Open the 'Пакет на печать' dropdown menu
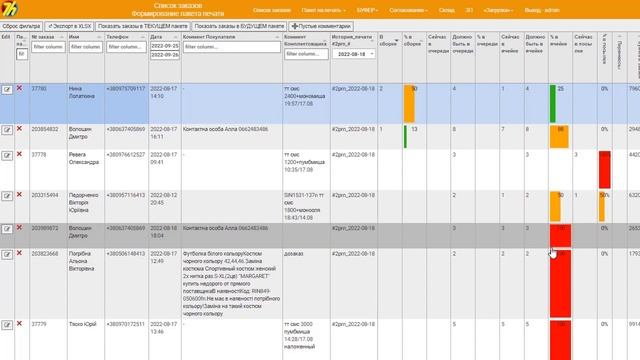Viewport: 640px width, 360px height. [x=323, y=10]
